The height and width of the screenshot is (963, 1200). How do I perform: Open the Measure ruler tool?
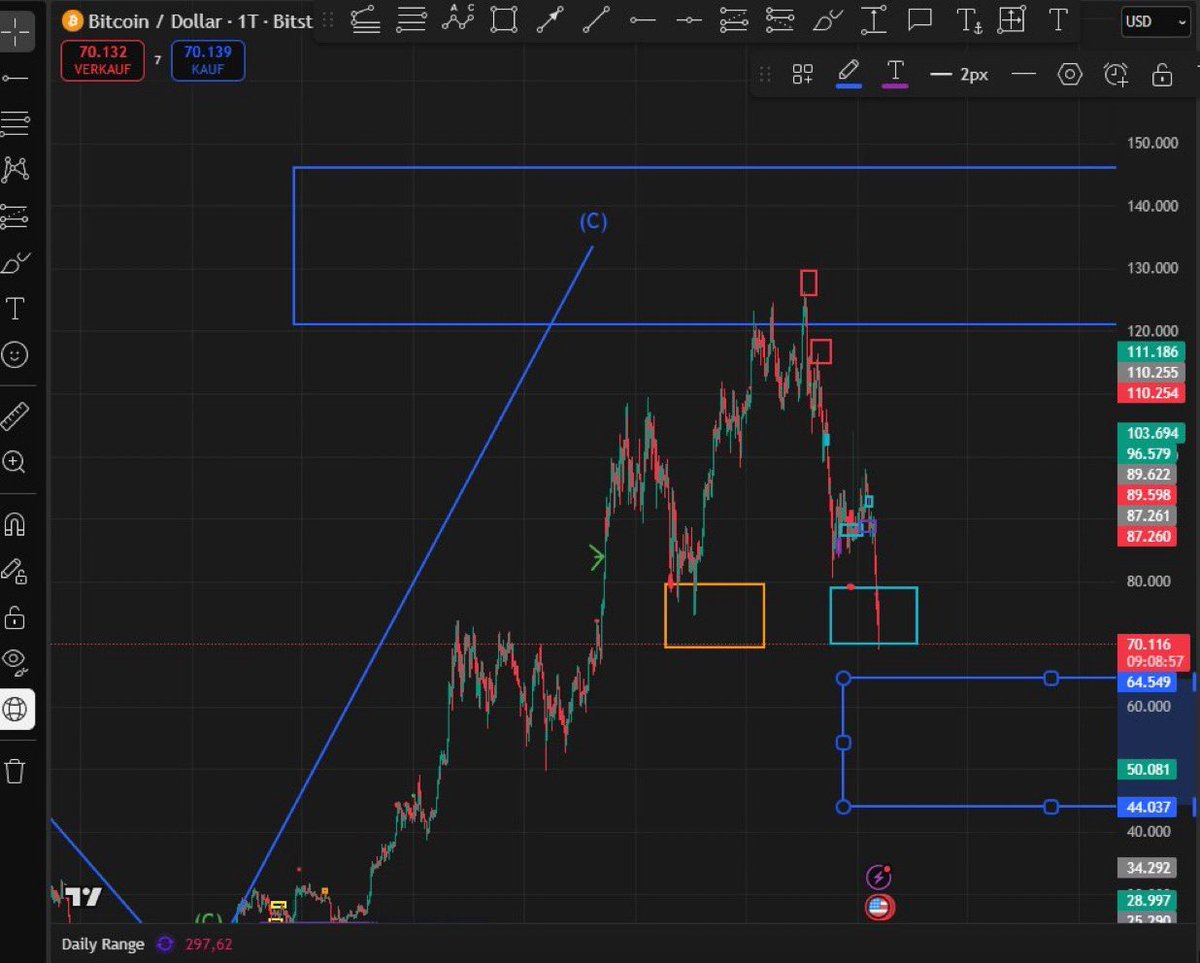(x=15, y=416)
